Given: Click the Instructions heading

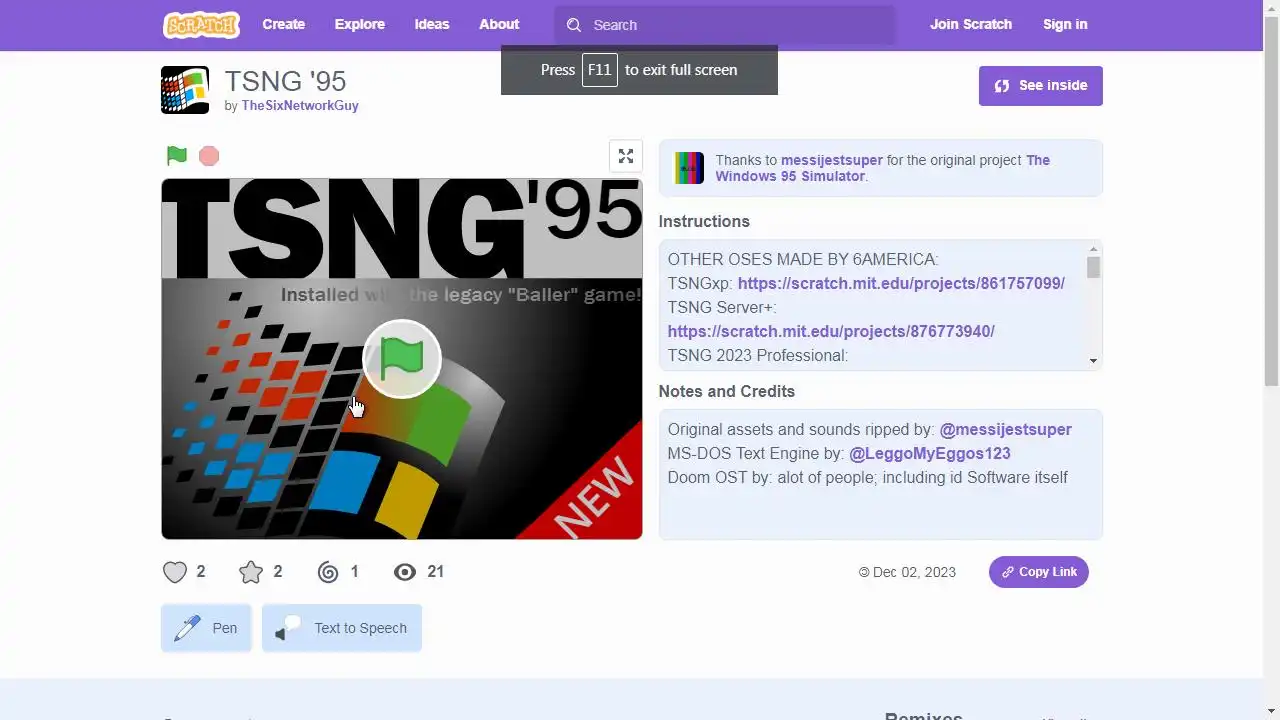Looking at the screenshot, I should click(x=704, y=221).
